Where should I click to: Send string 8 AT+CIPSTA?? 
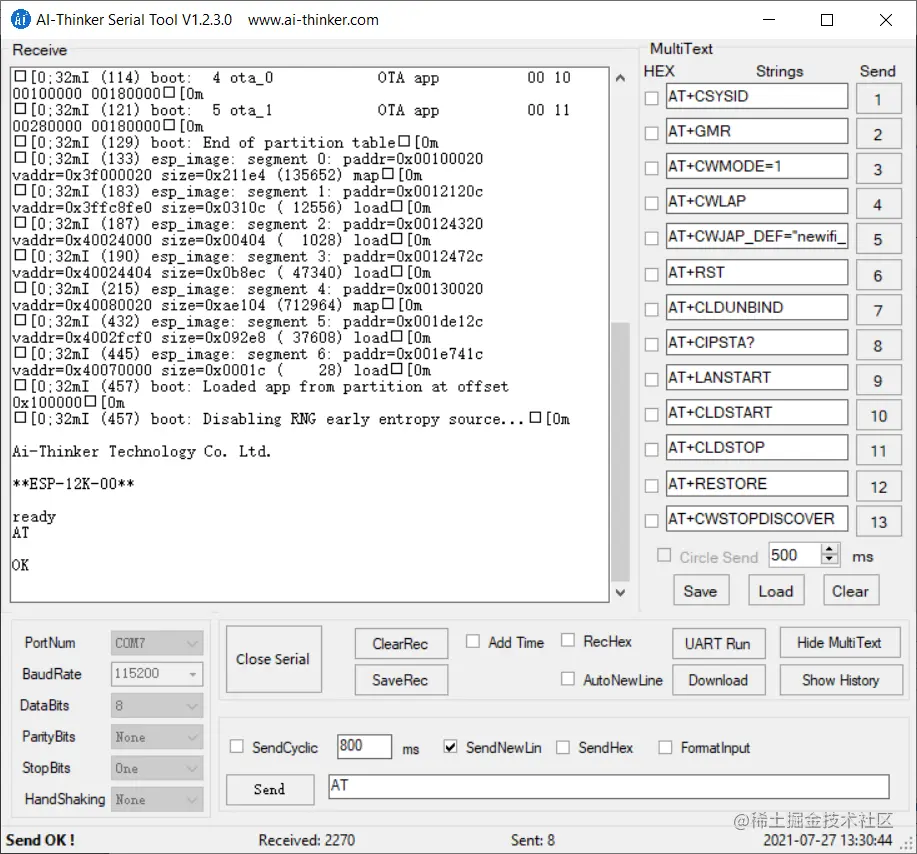[878, 345]
